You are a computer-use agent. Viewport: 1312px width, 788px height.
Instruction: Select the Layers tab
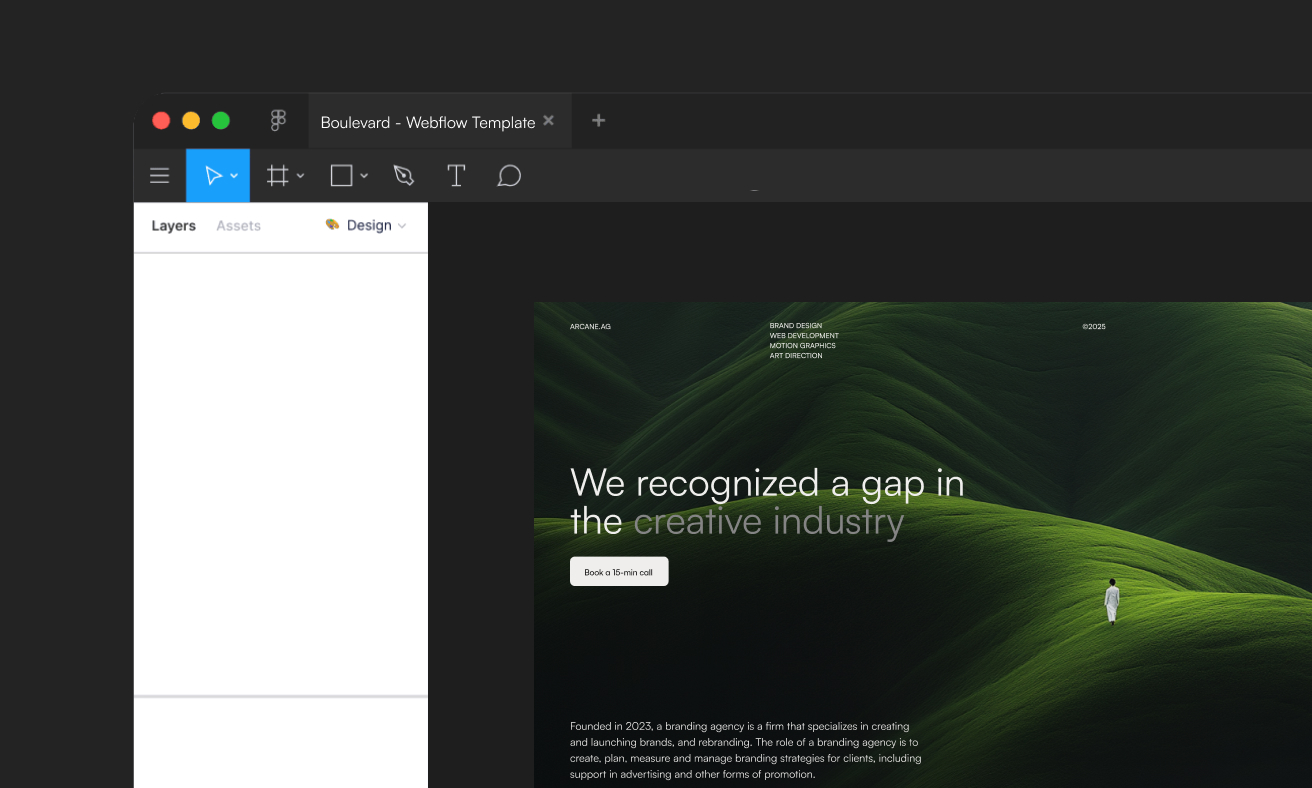tap(173, 225)
